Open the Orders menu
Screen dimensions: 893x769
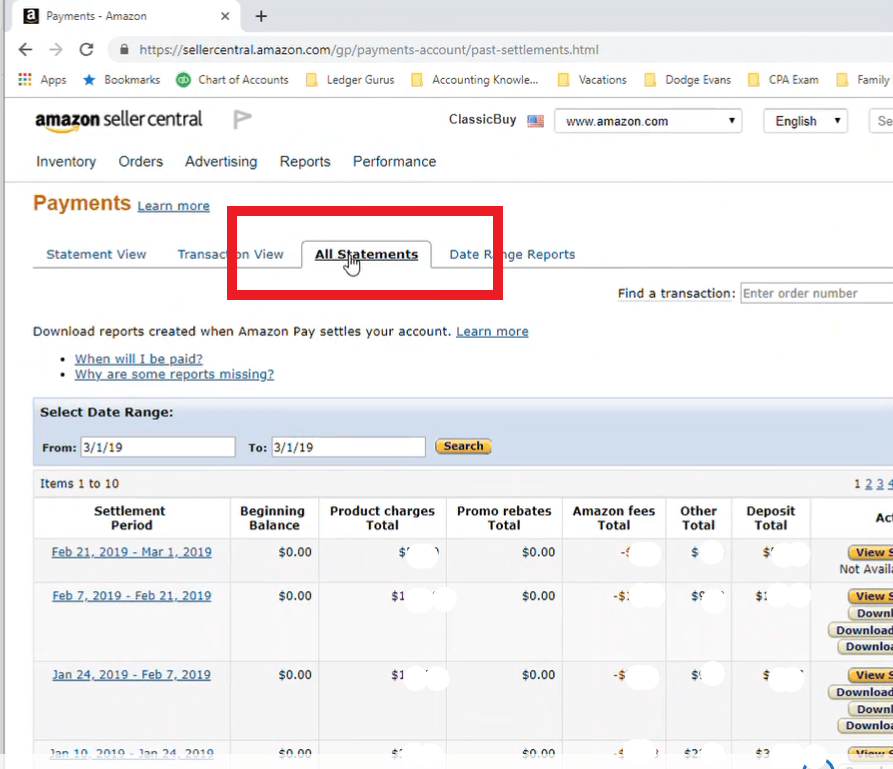(x=141, y=162)
